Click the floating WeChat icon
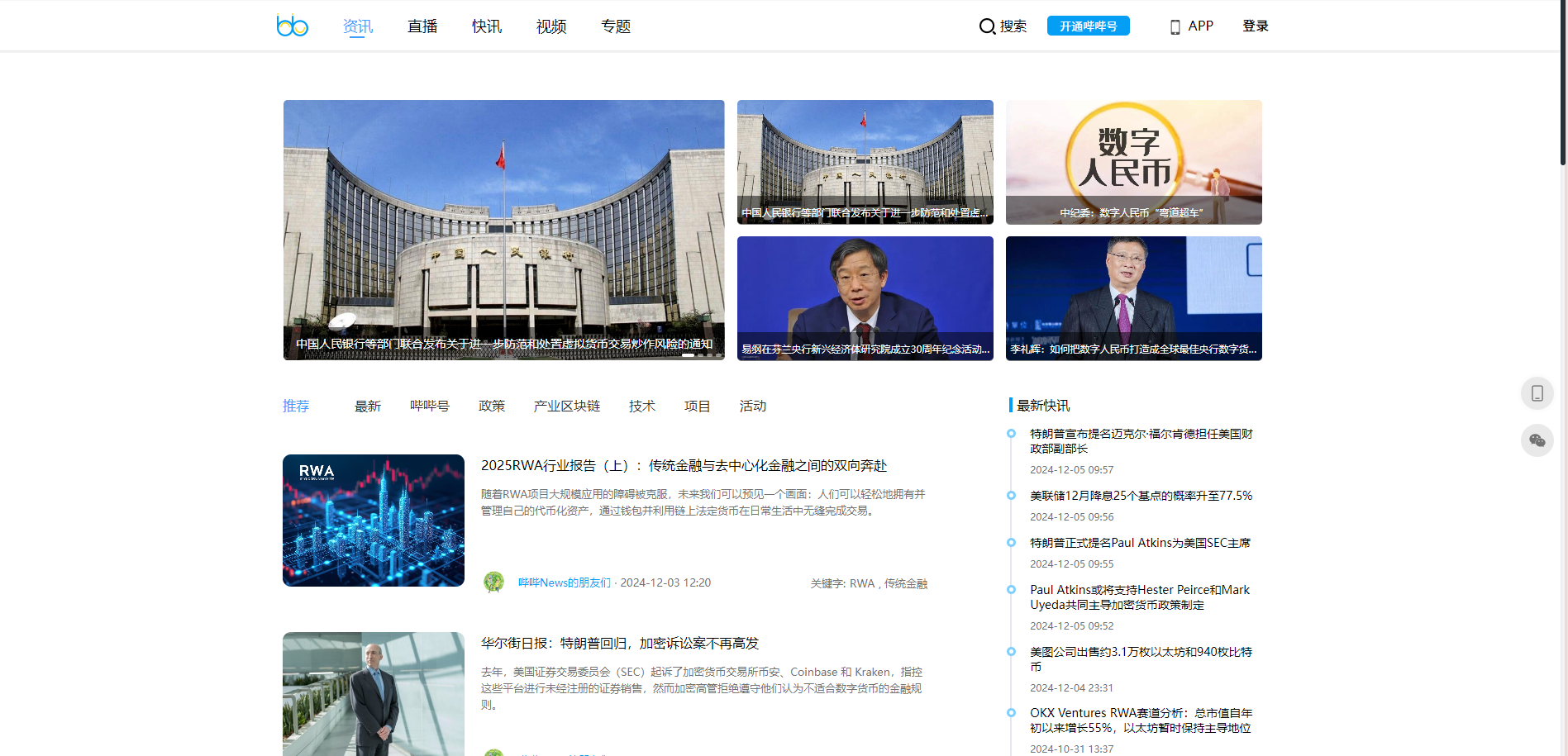1568x756 pixels. pyautogui.click(x=1537, y=440)
